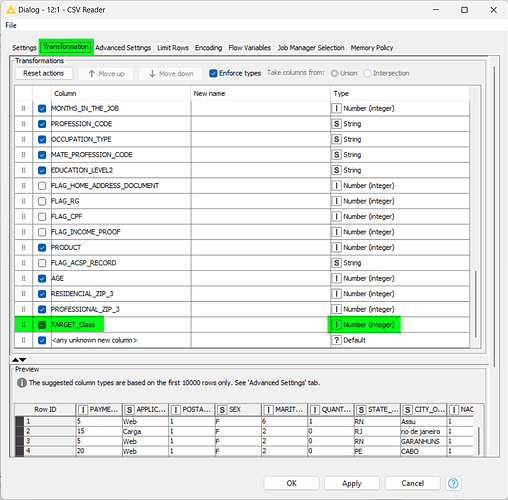Image resolution: width=508 pixels, height=500 pixels.
Task: Click the integer type icon for AGE row
Action: tap(336, 278)
